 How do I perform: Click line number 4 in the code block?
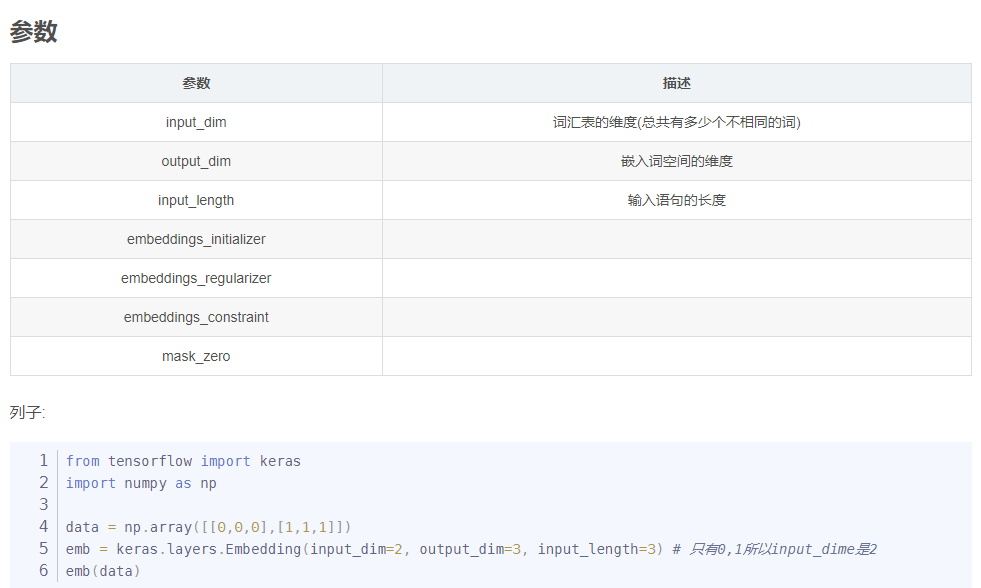tap(43, 527)
